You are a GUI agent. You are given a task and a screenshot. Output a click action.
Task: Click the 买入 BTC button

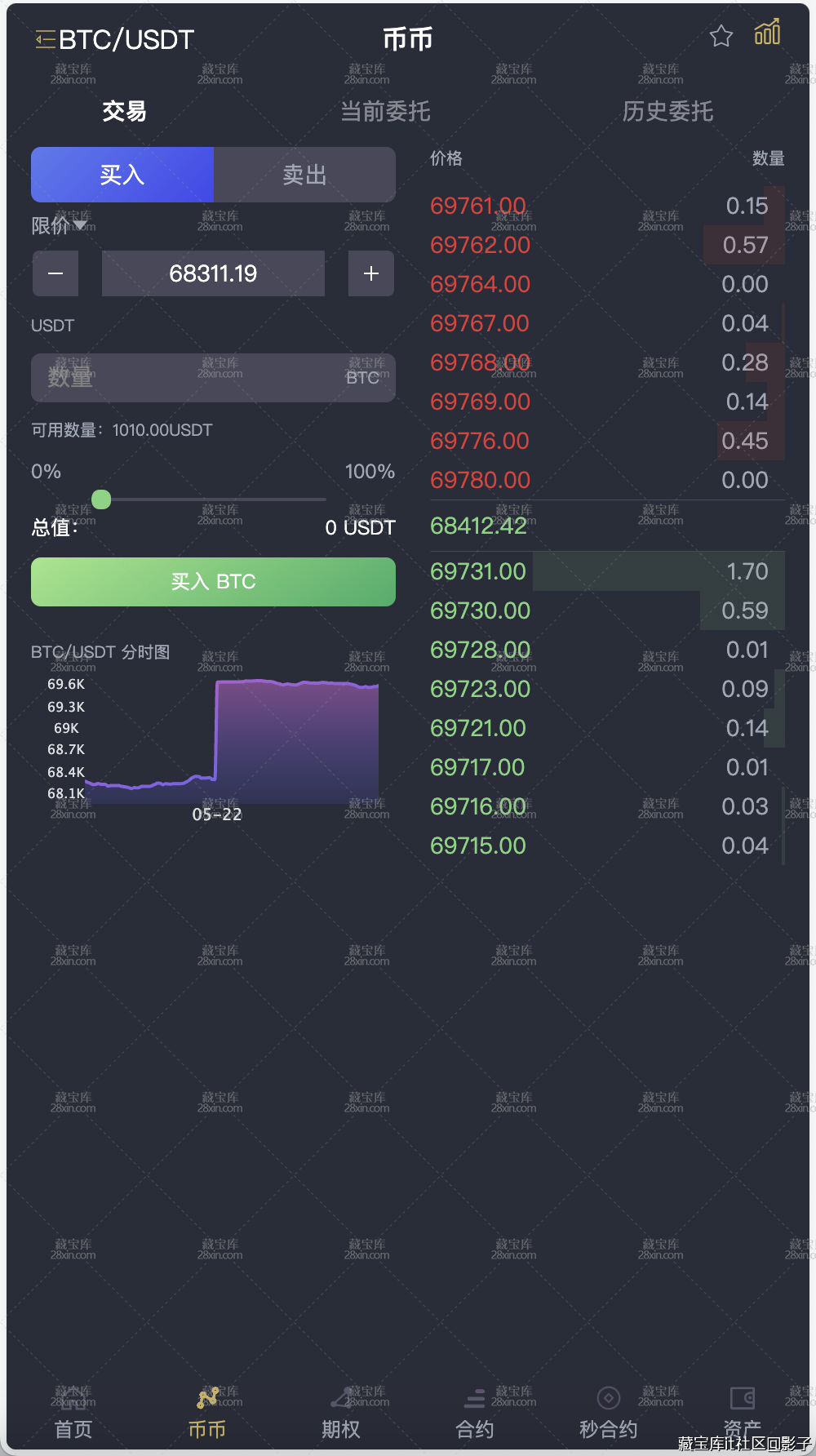click(x=213, y=582)
